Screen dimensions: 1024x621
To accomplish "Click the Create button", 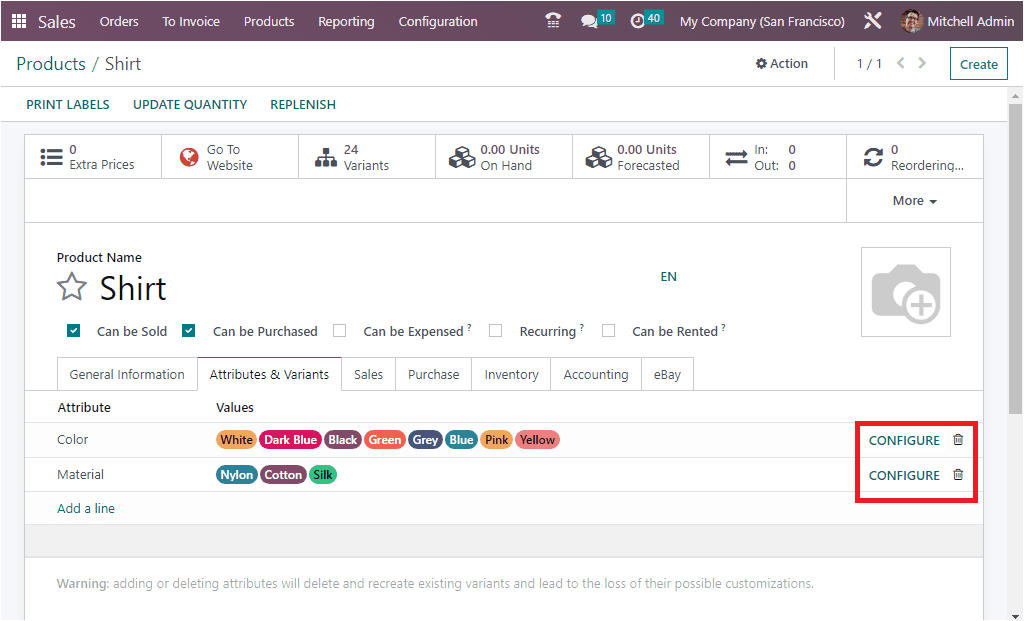I will 979,64.
